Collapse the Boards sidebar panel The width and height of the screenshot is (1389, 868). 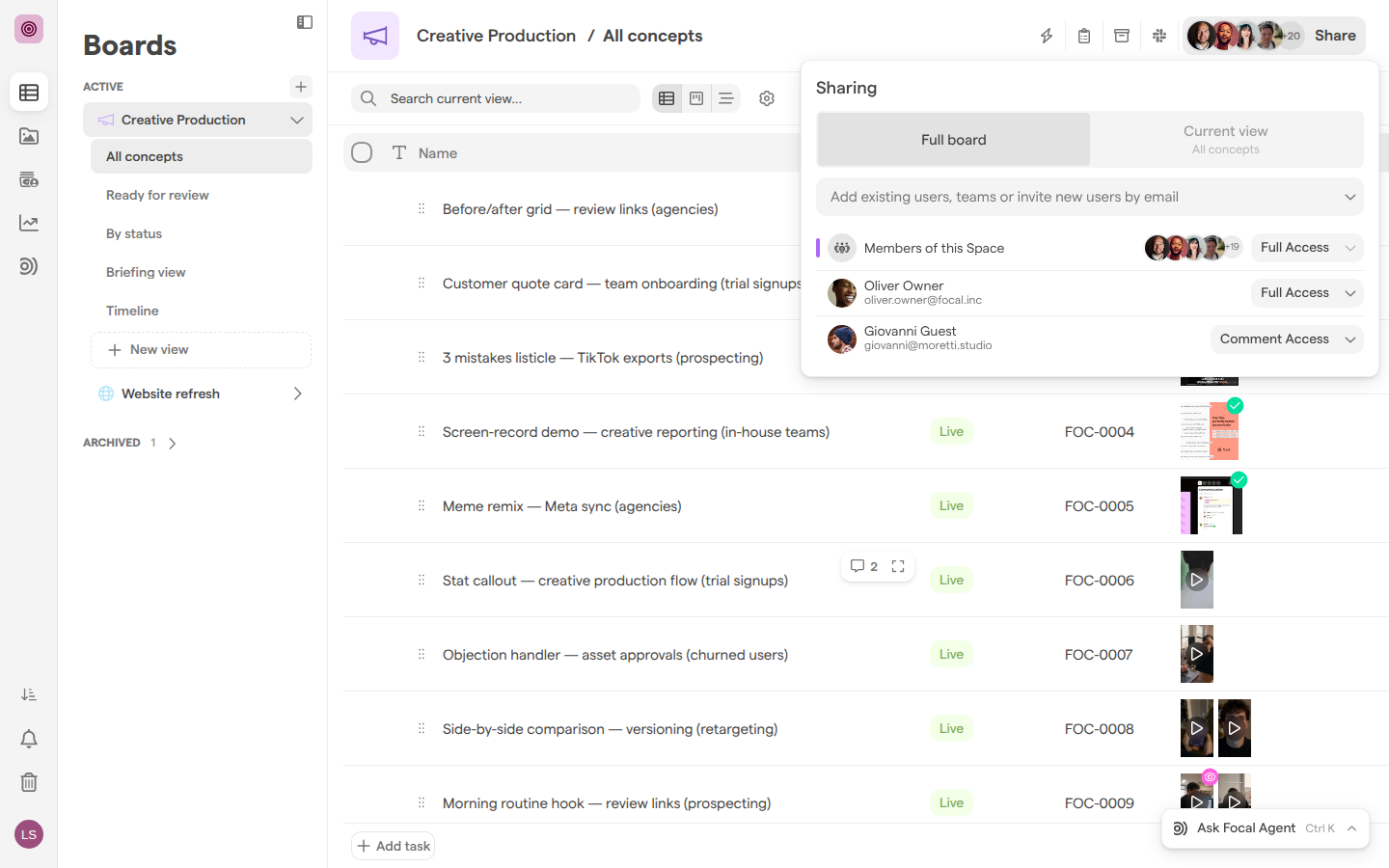point(305,22)
